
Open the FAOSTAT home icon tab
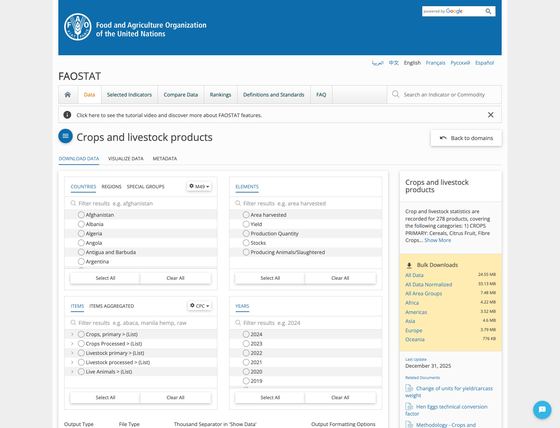coord(68,95)
